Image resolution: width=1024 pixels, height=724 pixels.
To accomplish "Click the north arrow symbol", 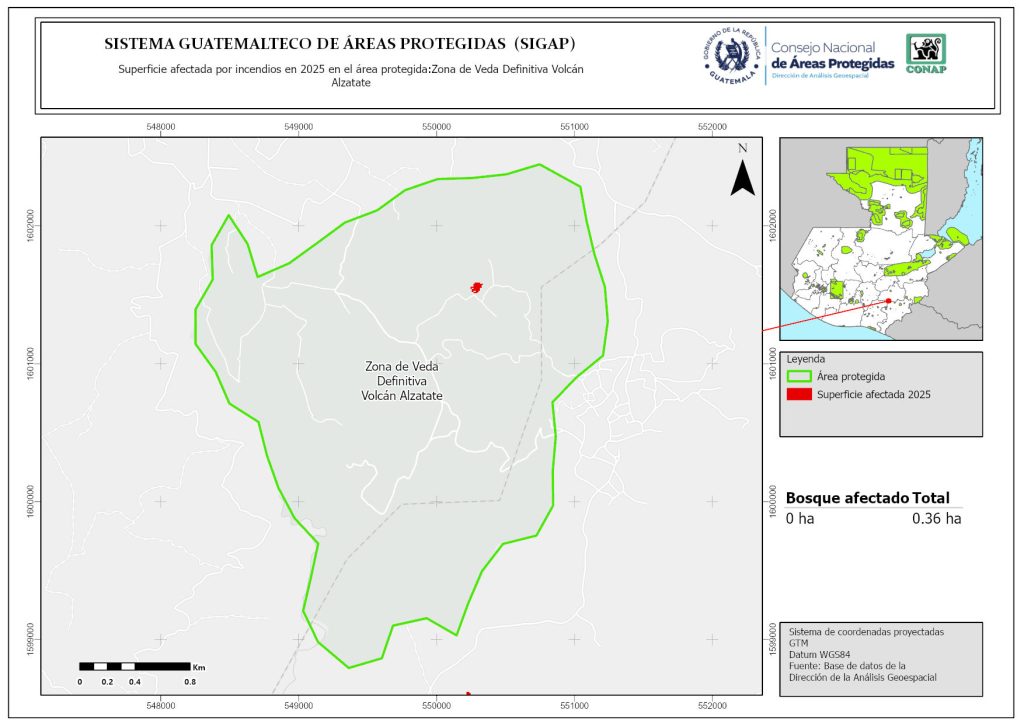I will click(741, 172).
